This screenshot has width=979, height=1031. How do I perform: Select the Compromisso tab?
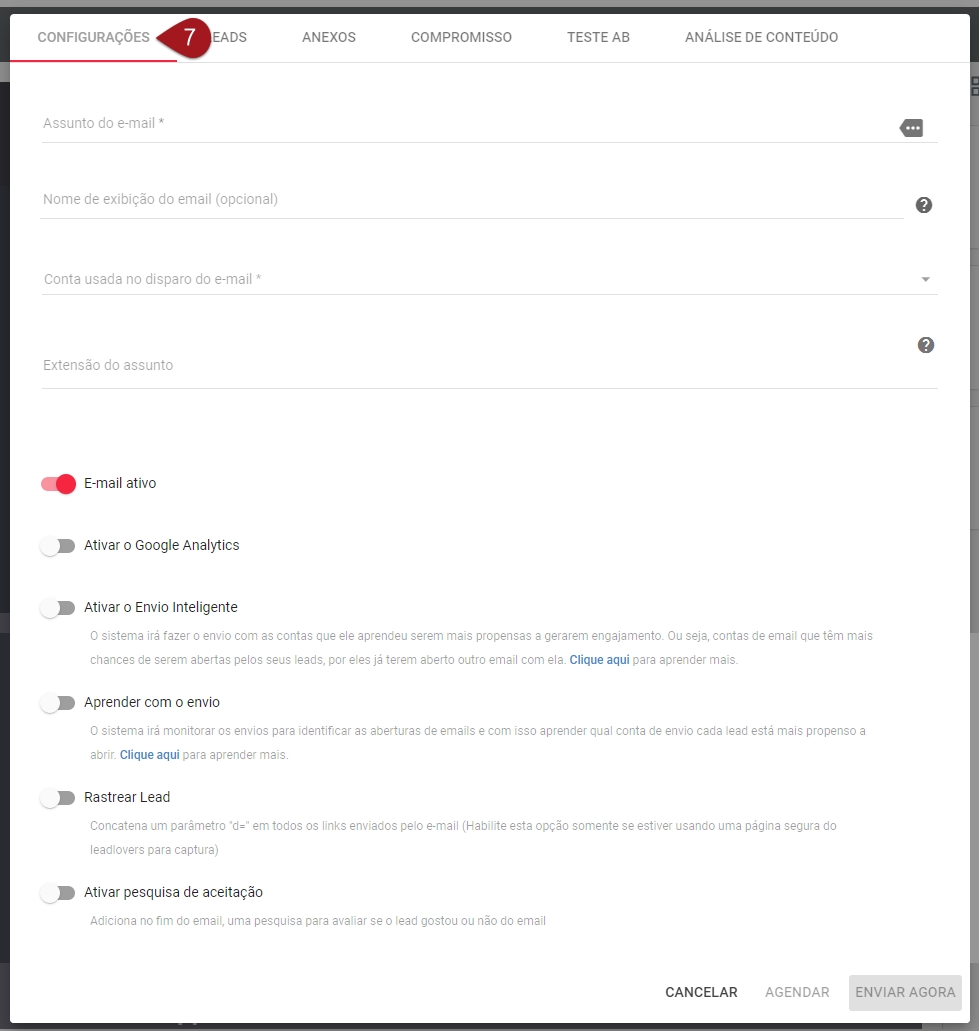(461, 37)
